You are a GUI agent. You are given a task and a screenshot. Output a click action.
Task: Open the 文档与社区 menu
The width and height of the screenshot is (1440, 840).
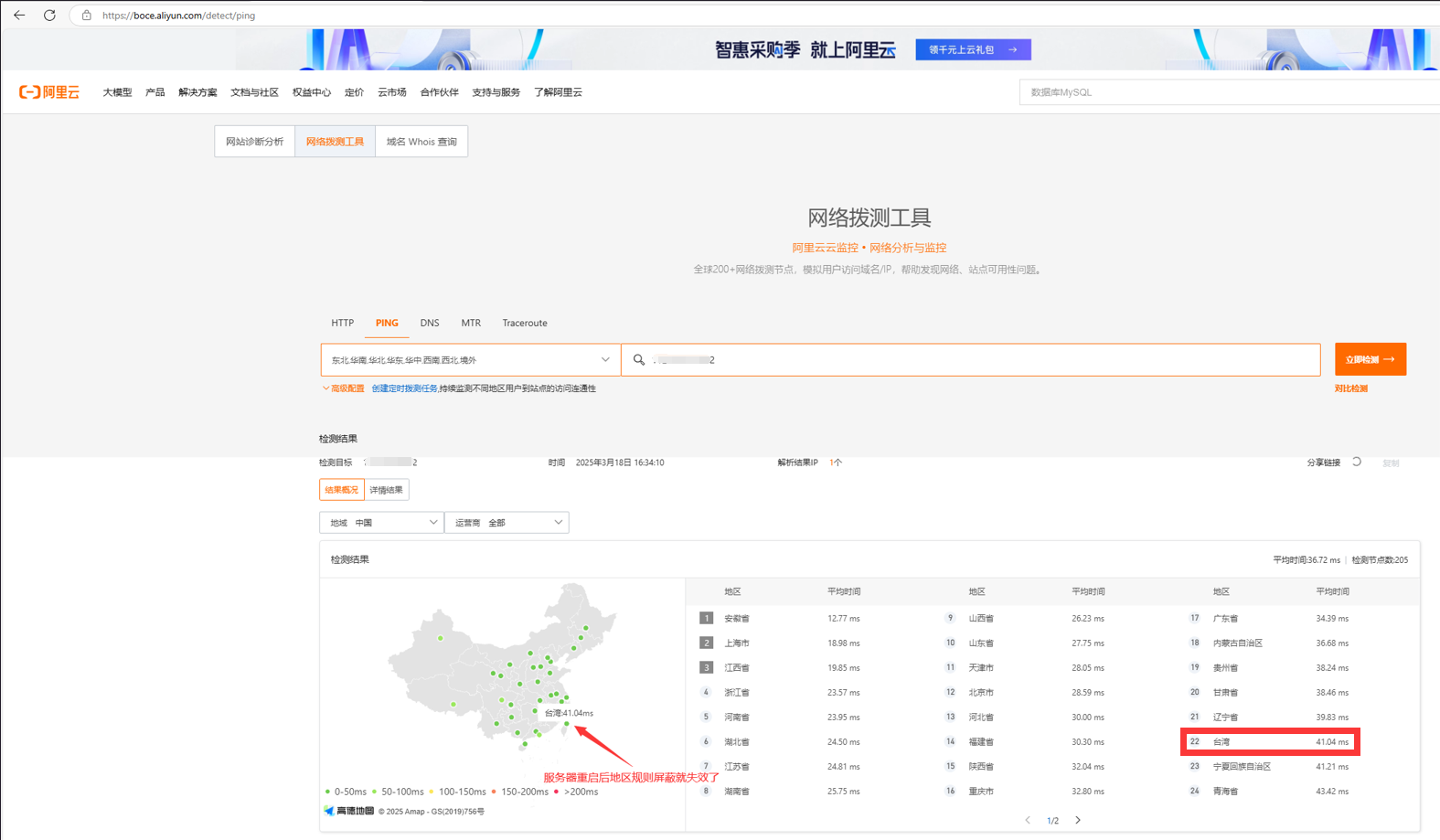click(254, 92)
